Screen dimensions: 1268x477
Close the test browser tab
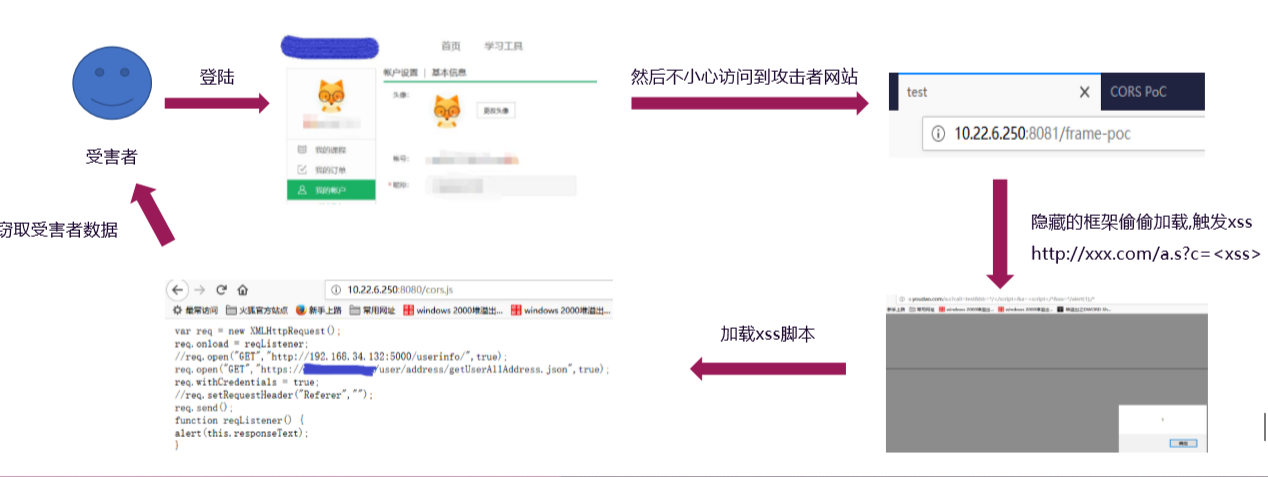pos(1084,92)
